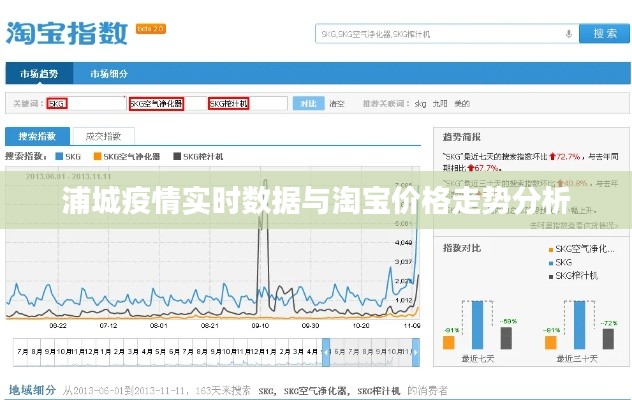Click the recommended keyword 美的
This screenshot has width=632, height=400.
(x=462, y=103)
